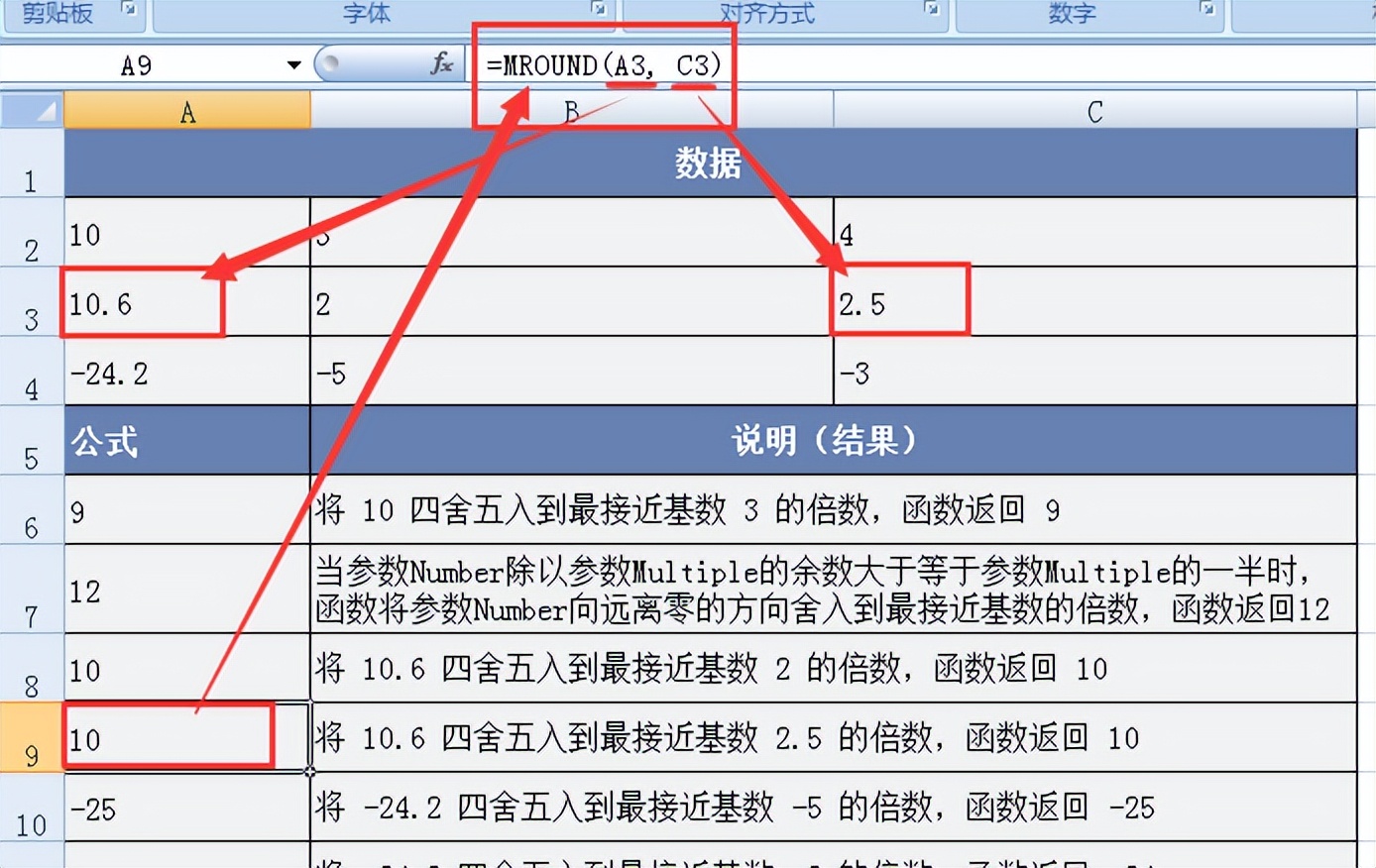
Task: Select row 1 header
Action: pos(32,163)
